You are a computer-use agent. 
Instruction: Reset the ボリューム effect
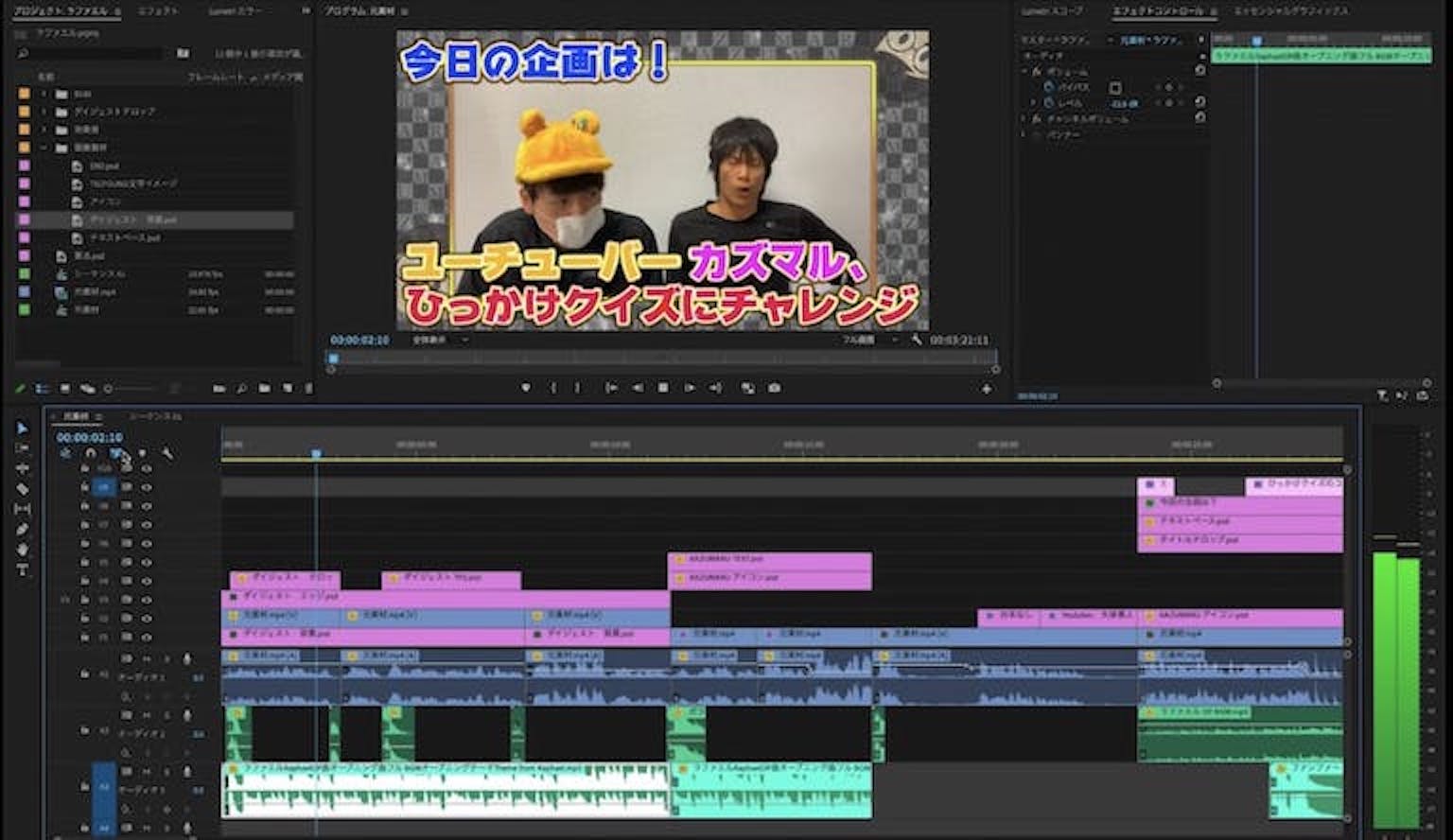[x=1200, y=71]
